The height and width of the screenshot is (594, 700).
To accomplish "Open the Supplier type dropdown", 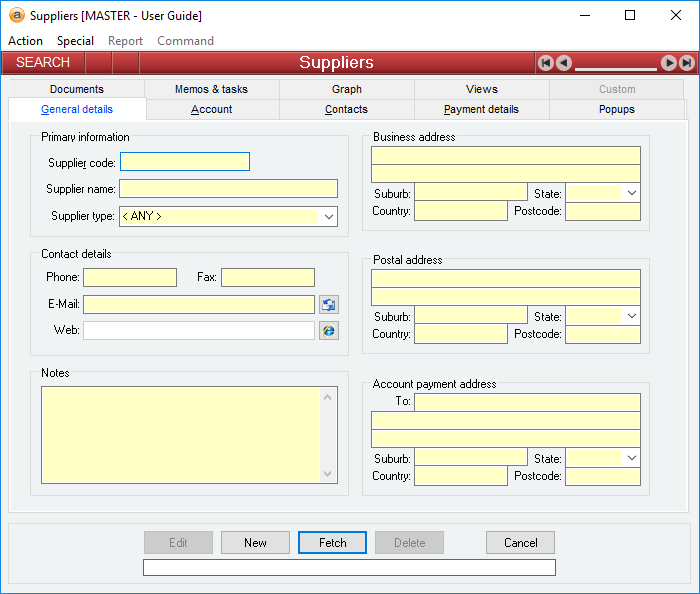I will [x=328, y=216].
